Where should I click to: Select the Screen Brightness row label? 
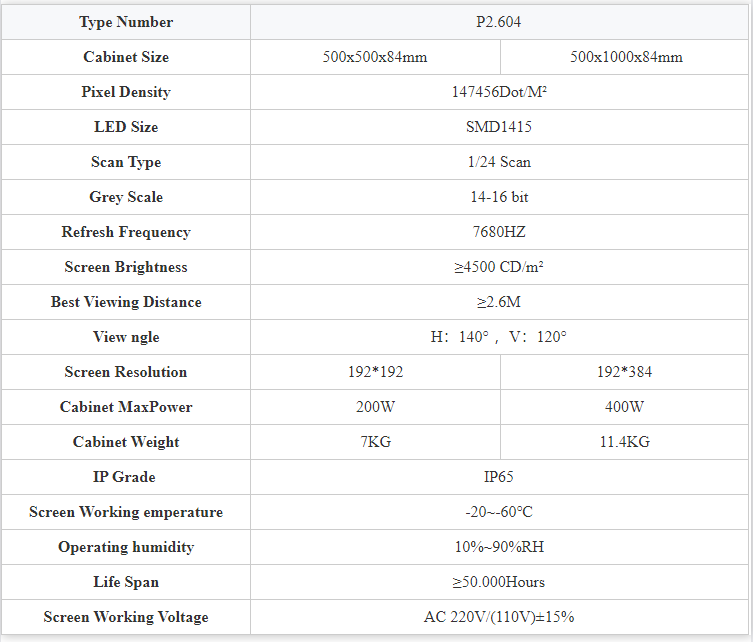point(126,267)
